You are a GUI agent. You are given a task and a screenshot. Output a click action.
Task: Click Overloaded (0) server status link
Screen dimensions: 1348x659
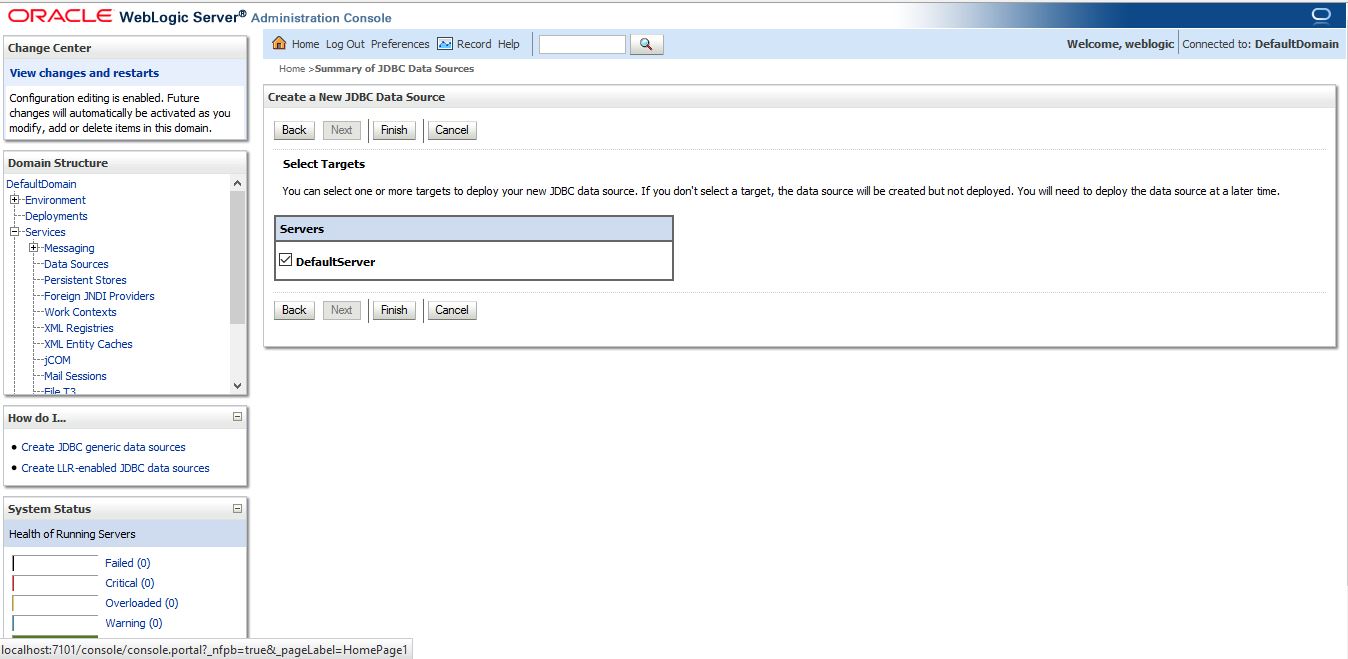(141, 603)
